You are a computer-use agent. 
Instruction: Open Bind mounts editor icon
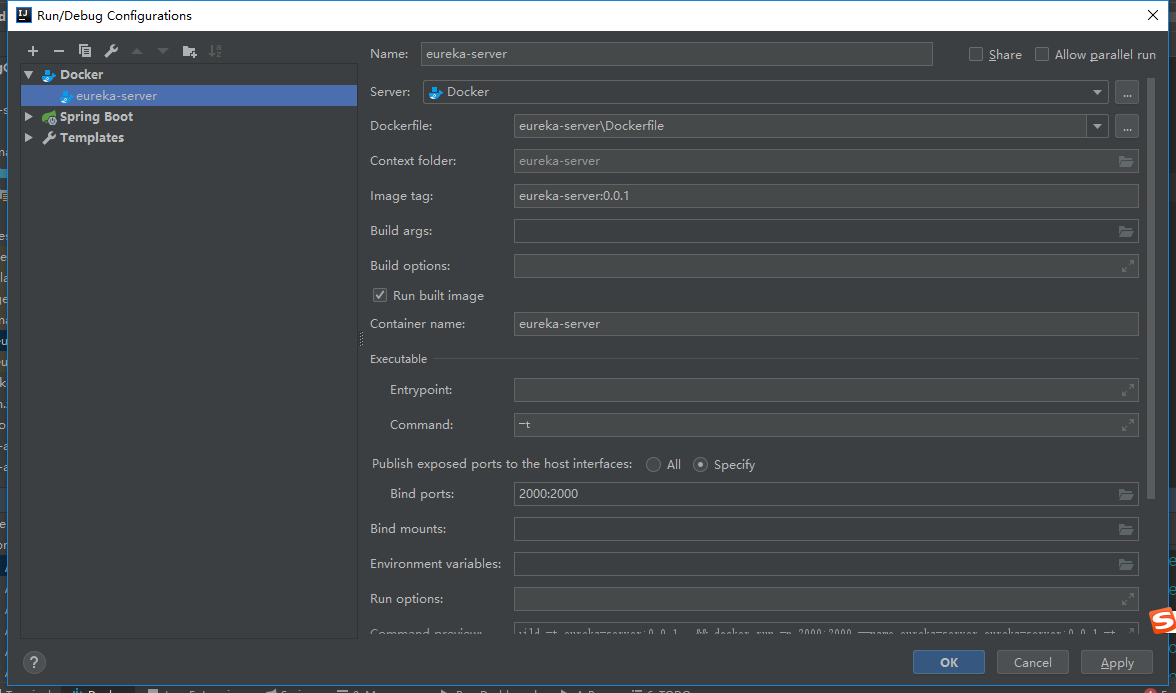(1126, 530)
